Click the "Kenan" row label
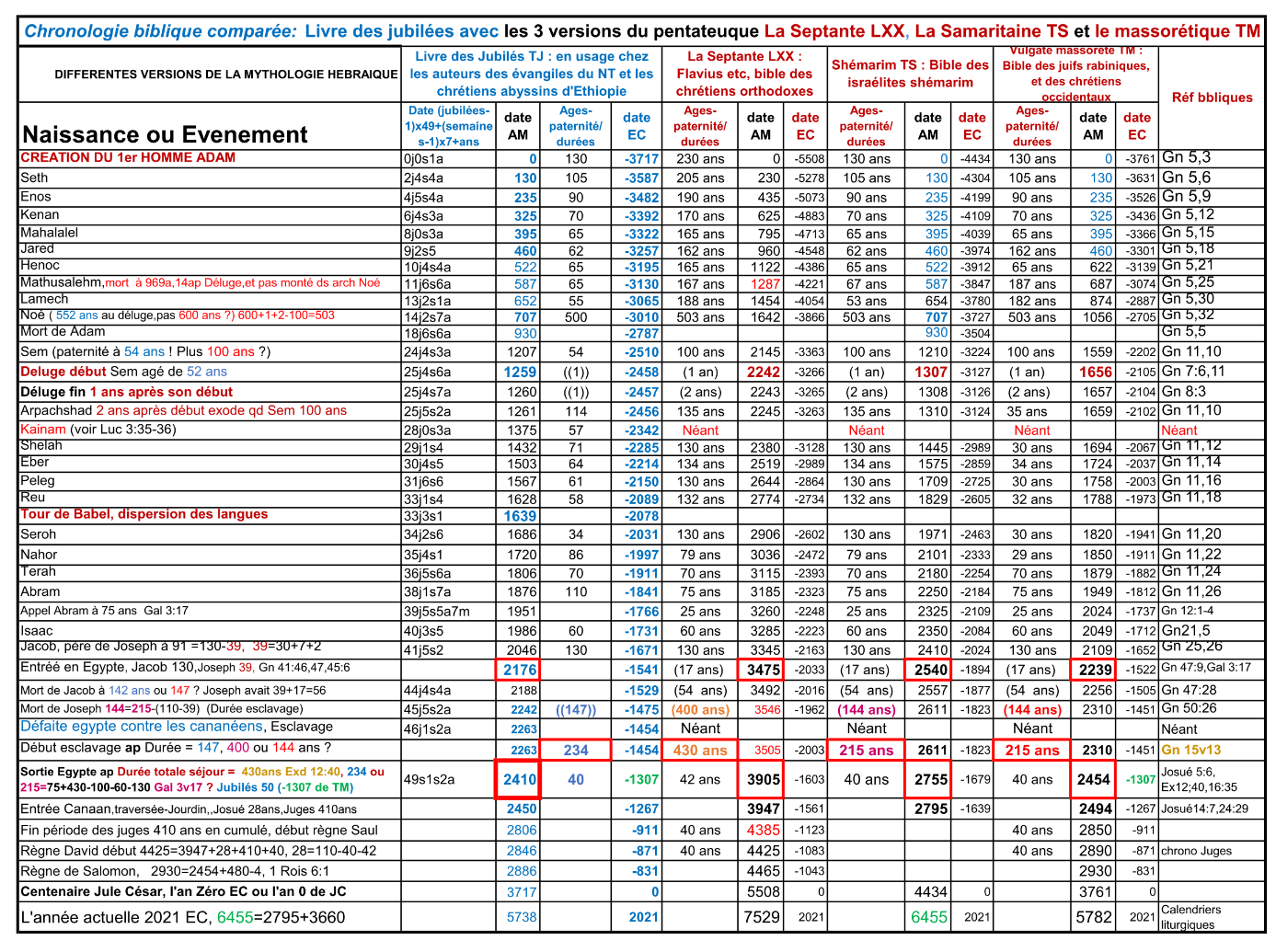Image resolution: width=1276 pixels, height=952 pixels. [40, 214]
